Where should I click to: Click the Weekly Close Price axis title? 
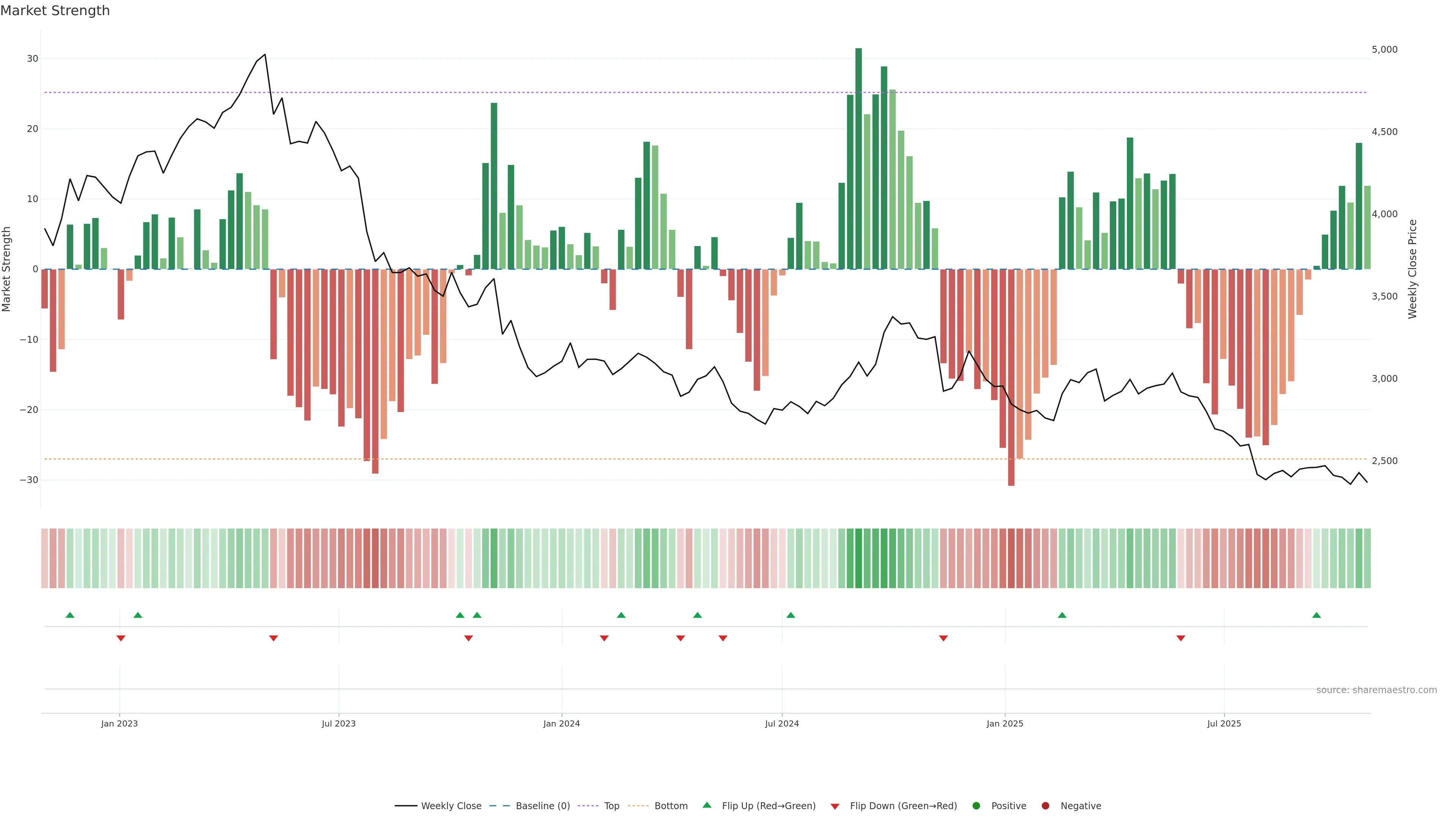pyautogui.click(x=1412, y=269)
